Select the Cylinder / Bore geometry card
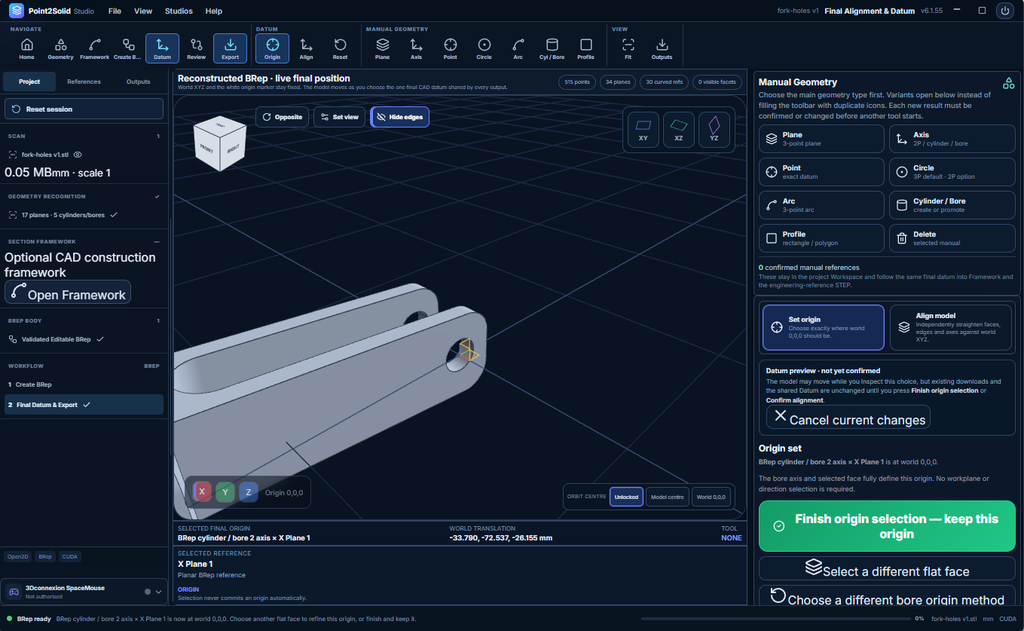Viewport: 1024px width, 631px height. tap(952, 205)
